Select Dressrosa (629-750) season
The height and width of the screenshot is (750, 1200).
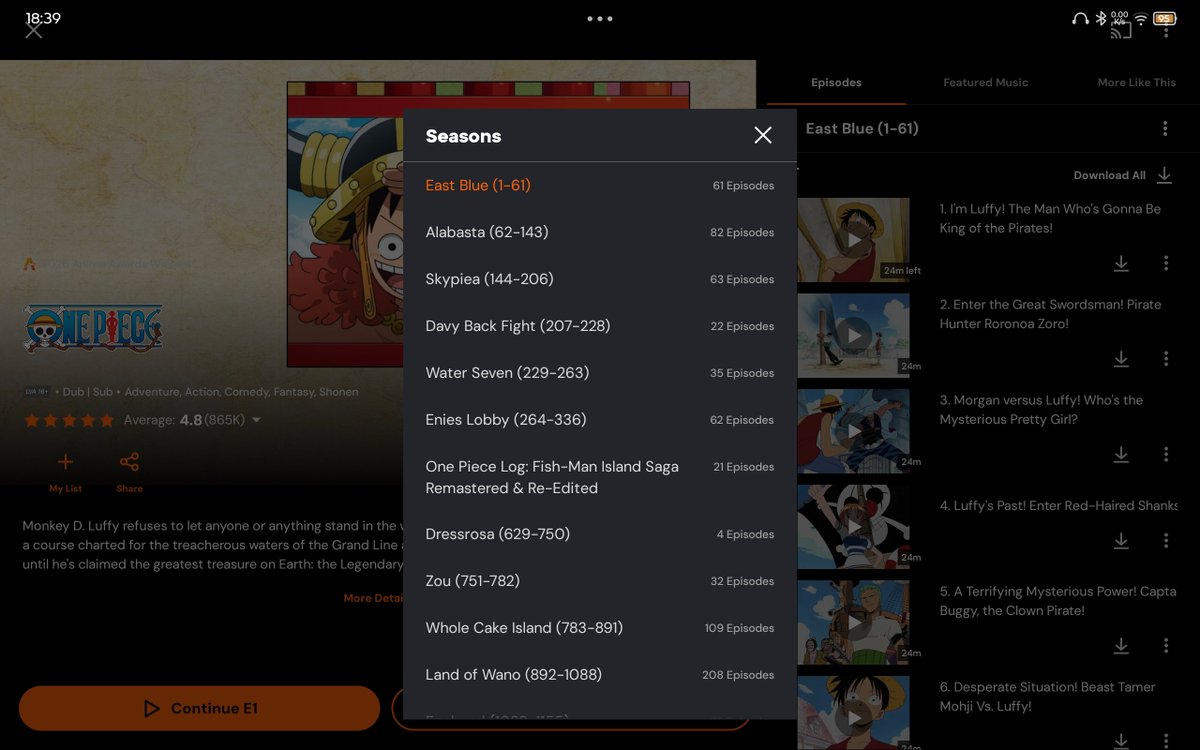[x=600, y=534]
